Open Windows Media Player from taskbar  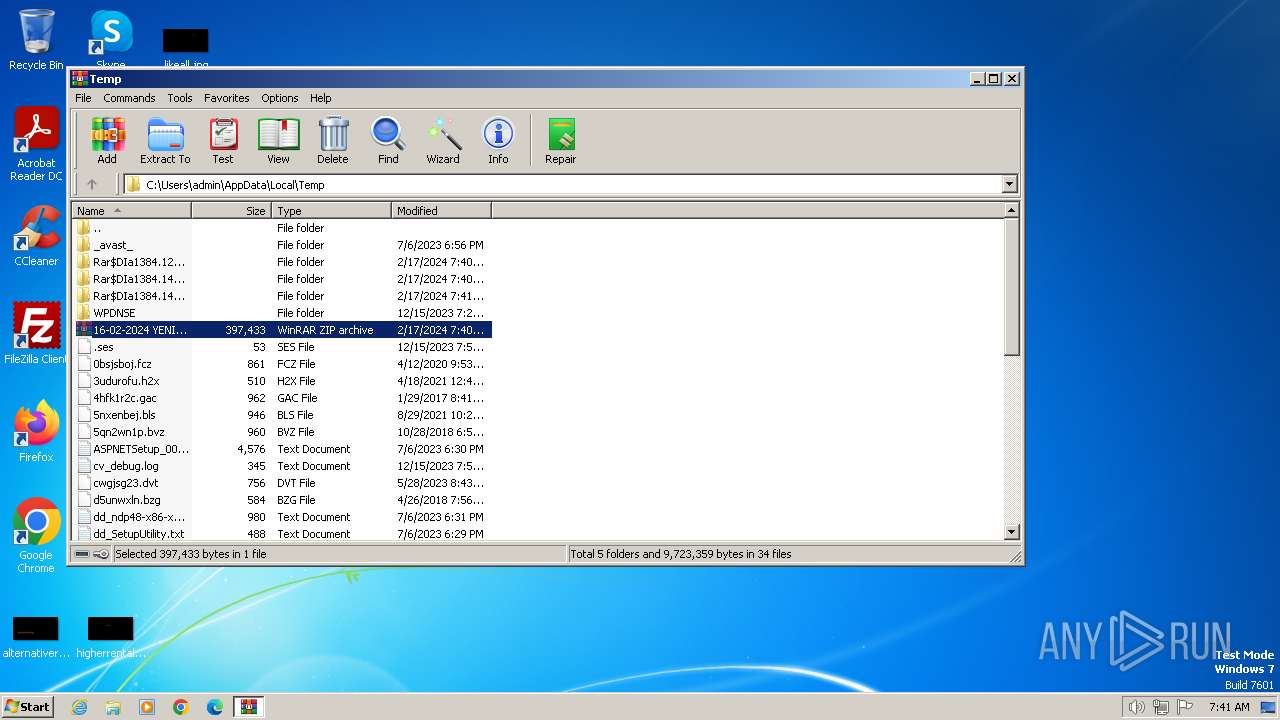click(147, 707)
